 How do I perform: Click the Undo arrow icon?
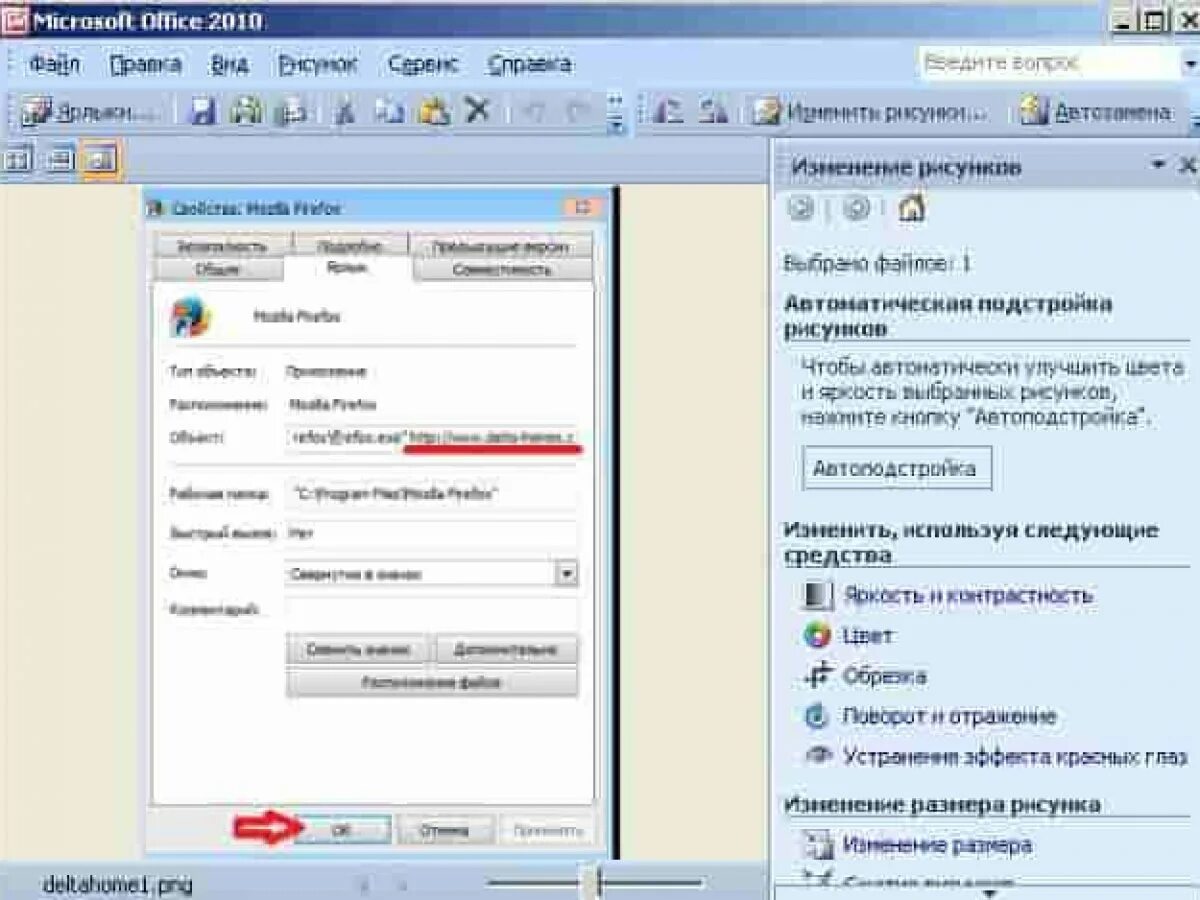536,111
